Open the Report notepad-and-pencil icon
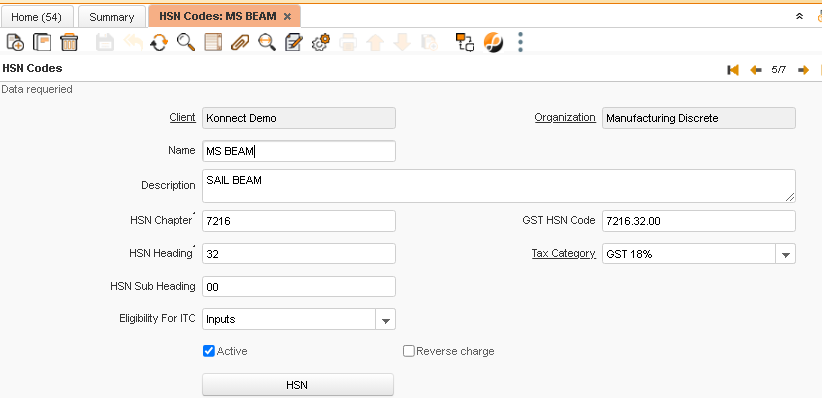822x398 pixels. [x=294, y=42]
